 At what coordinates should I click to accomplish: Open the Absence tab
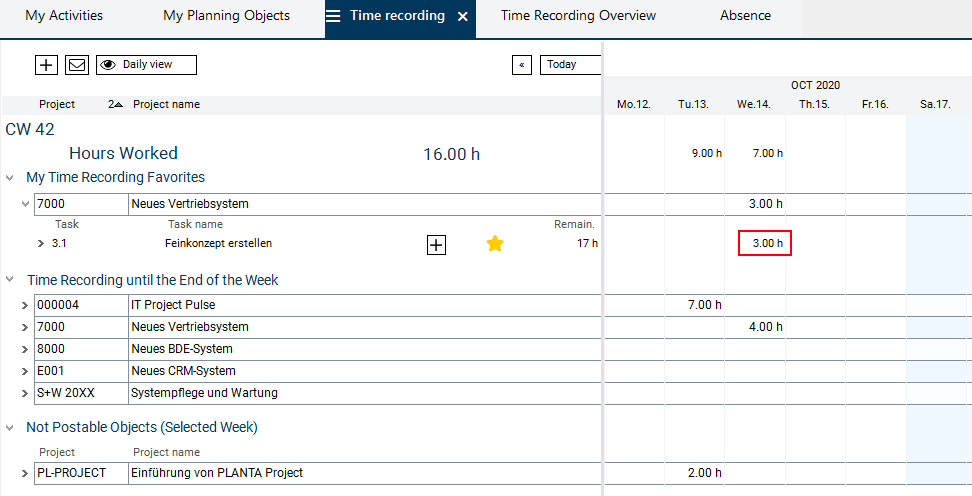745,16
